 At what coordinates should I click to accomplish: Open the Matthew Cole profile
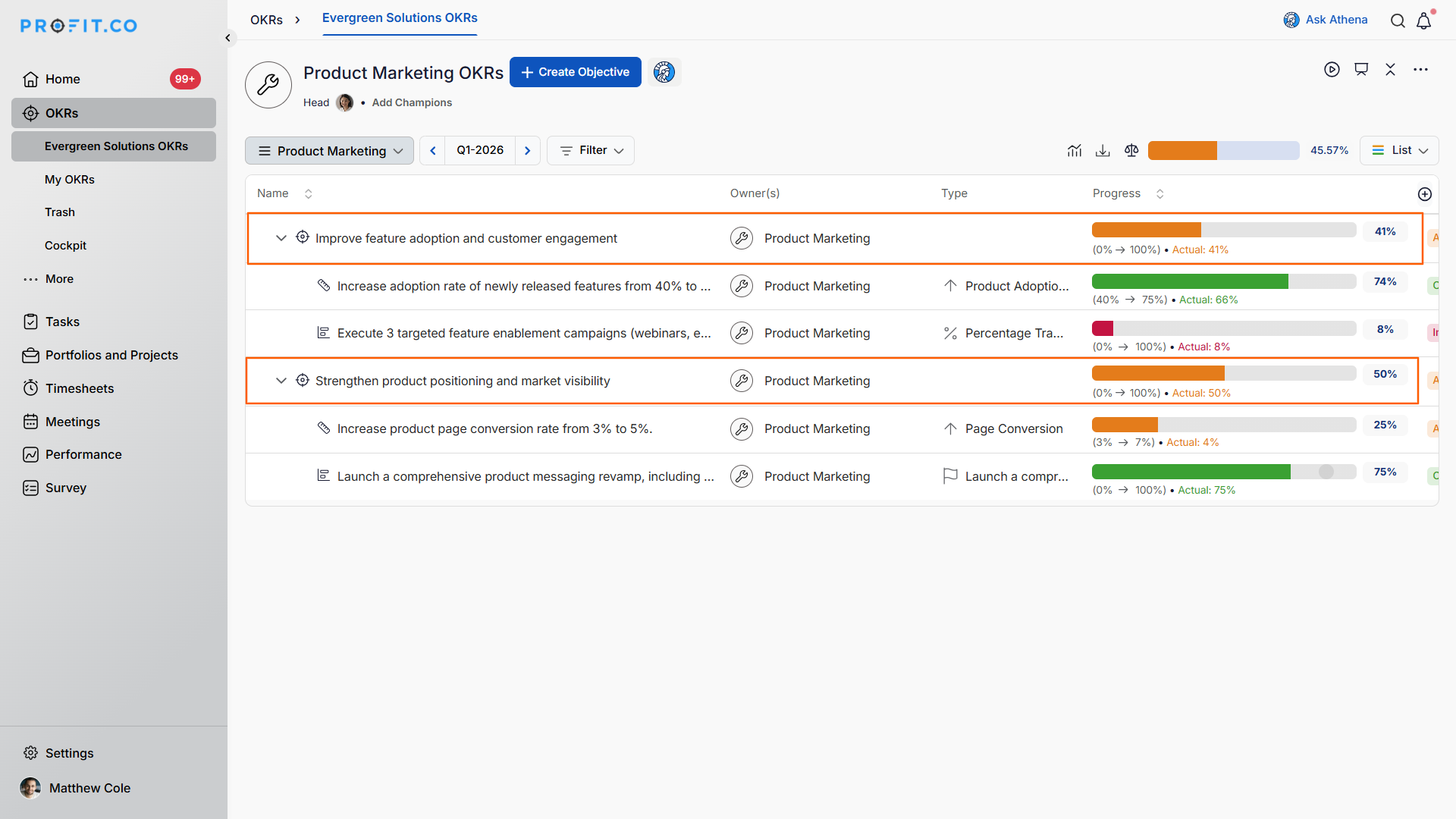coord(76,788)
